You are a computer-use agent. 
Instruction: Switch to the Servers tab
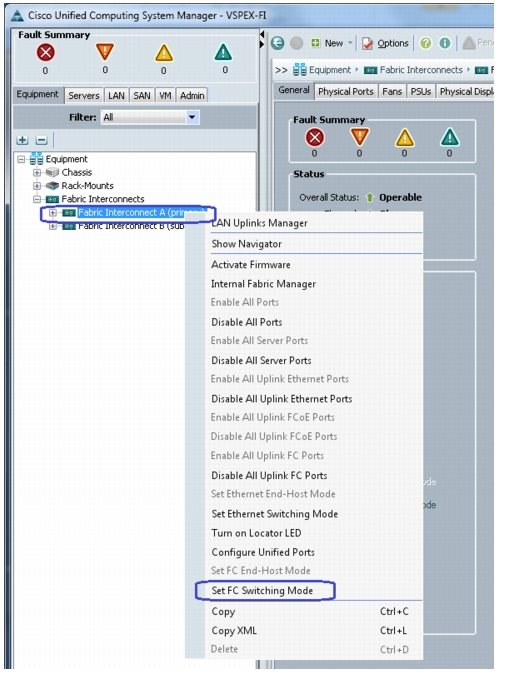pyautogui.click(x=84, y=96)
